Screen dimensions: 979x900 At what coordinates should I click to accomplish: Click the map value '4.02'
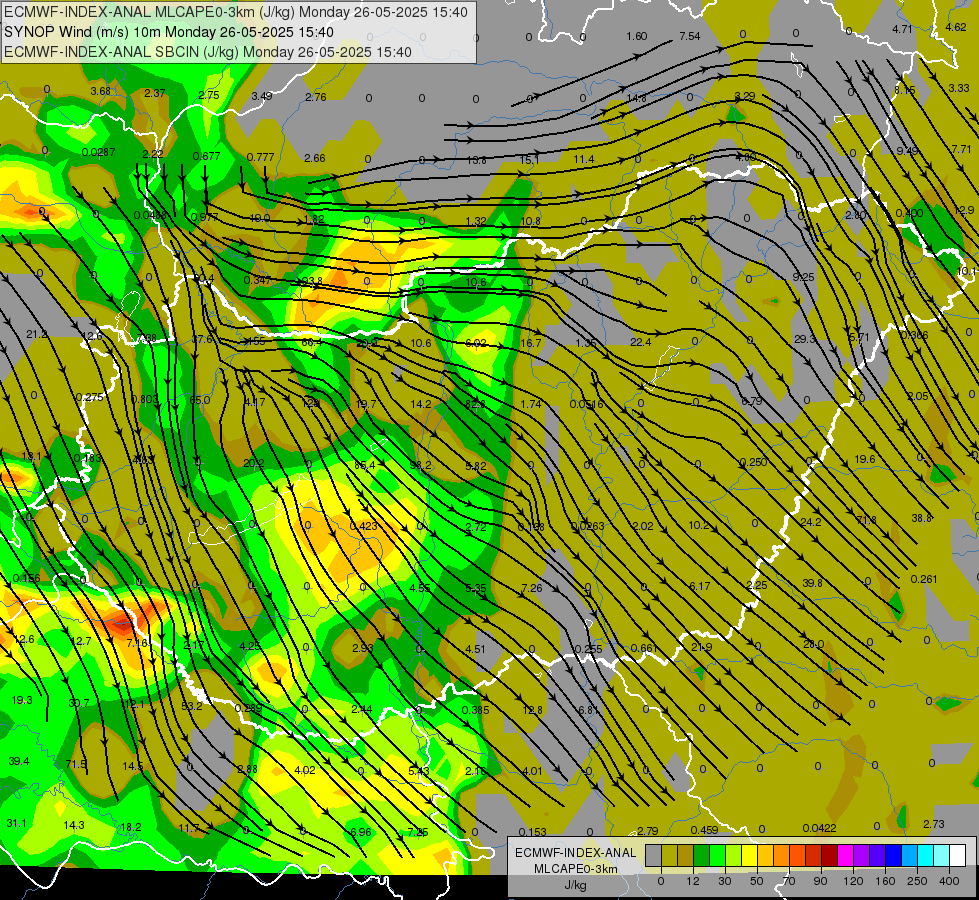pos(305,770)
